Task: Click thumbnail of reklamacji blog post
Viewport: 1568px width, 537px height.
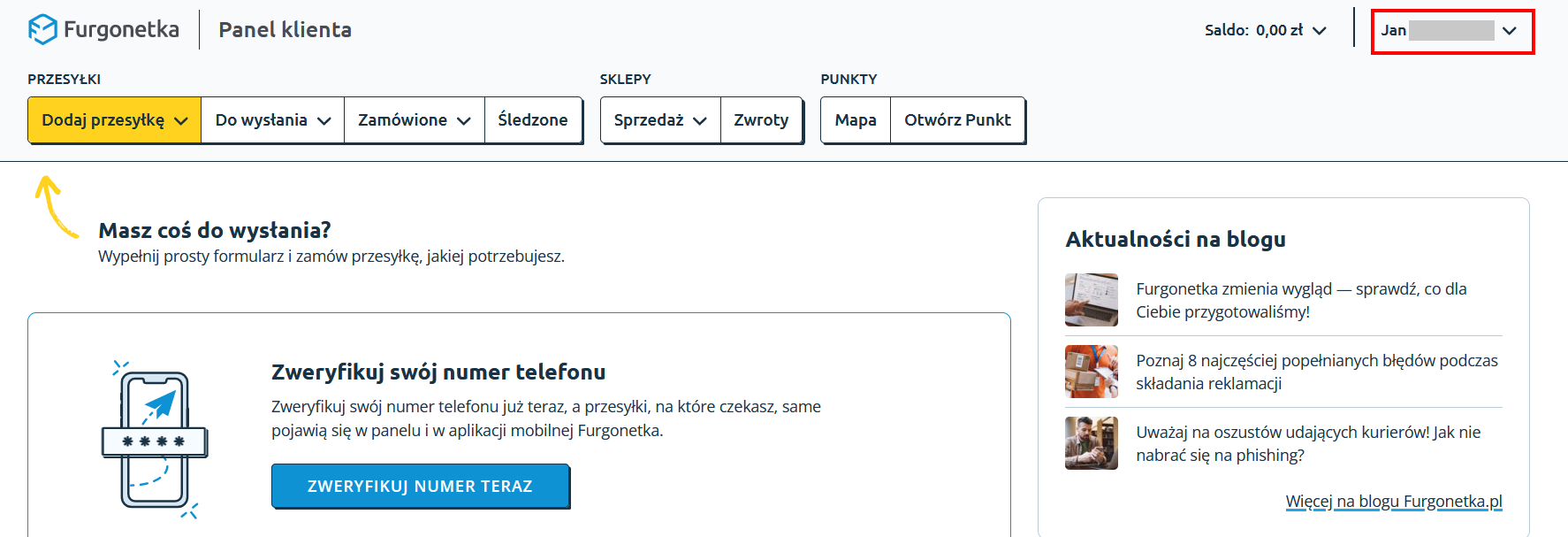Action: point(1092,372)
